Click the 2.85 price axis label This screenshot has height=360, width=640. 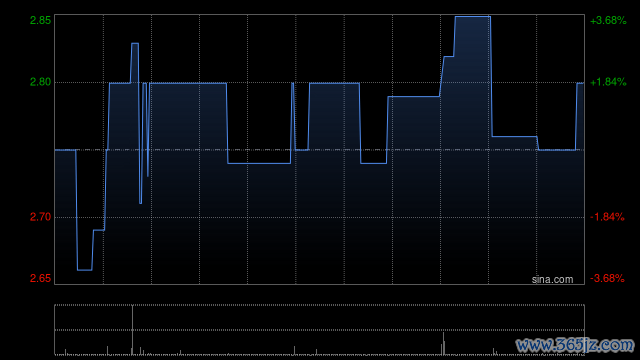(x=40, y=20)
